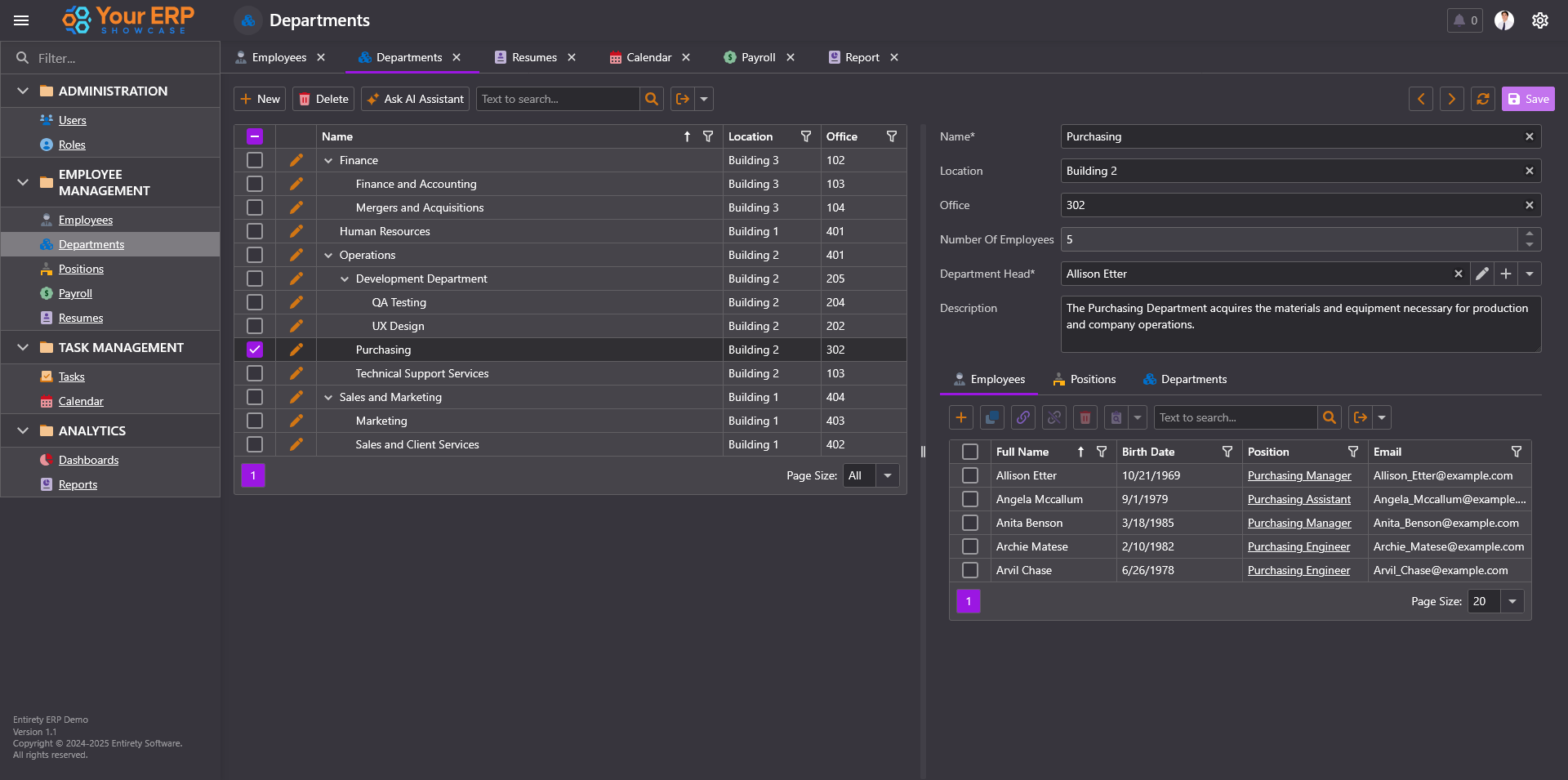1568x780 pixels.
Task: Click the edit pencil beside Department Head
Action: [1481, 274]
